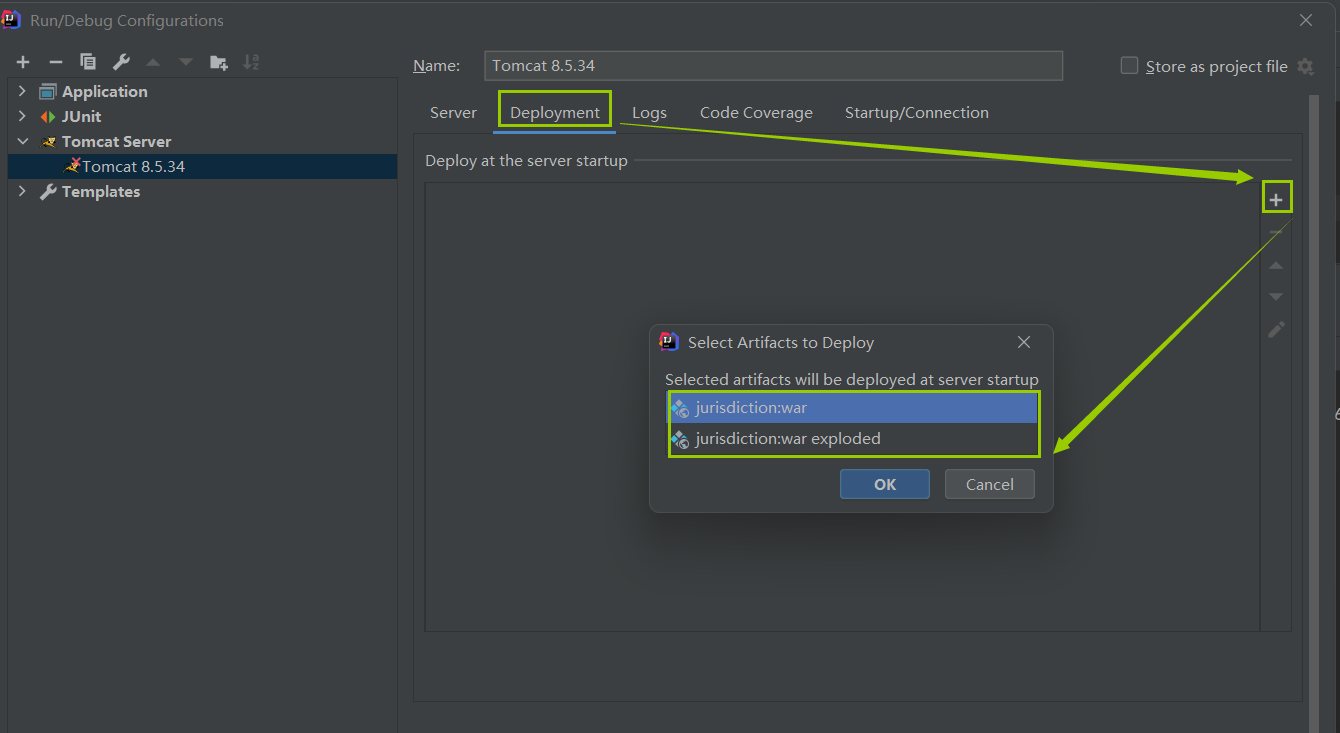Expand the Templates tree node
This screenshot has height=733, width=1340.
point(22,191)
